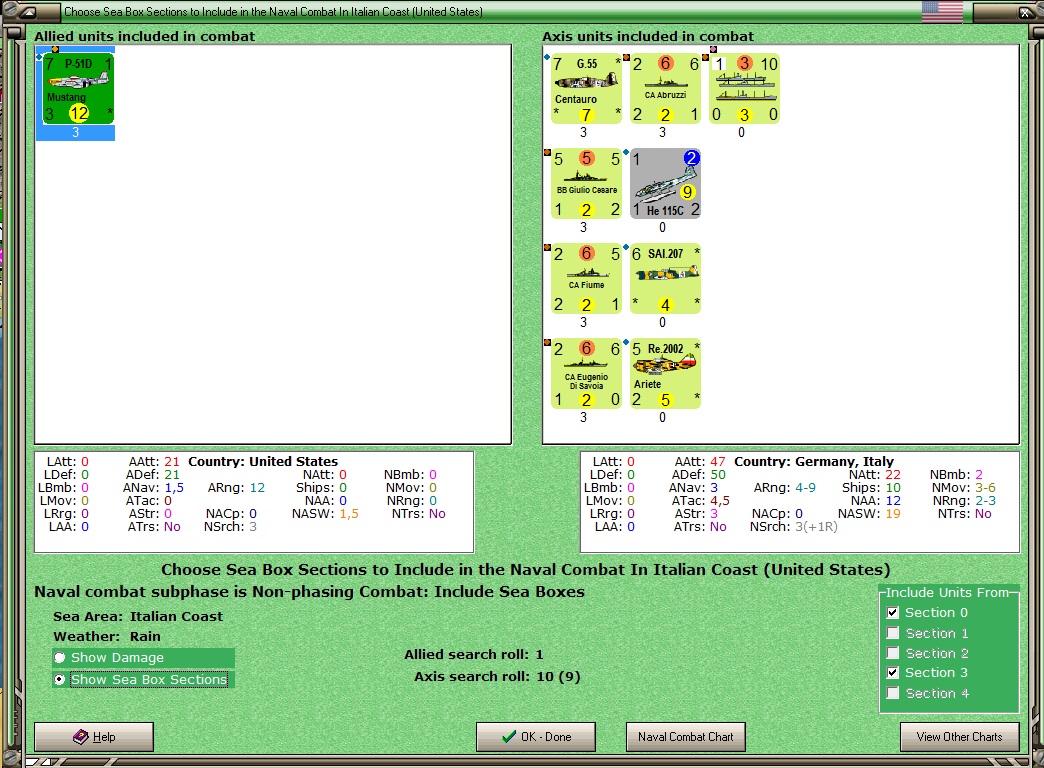This screenshot has width=1044, height=768.
Task: Click the Axis Ships: 10 stat
Action: pyautogui.click(x=871, y=488)
